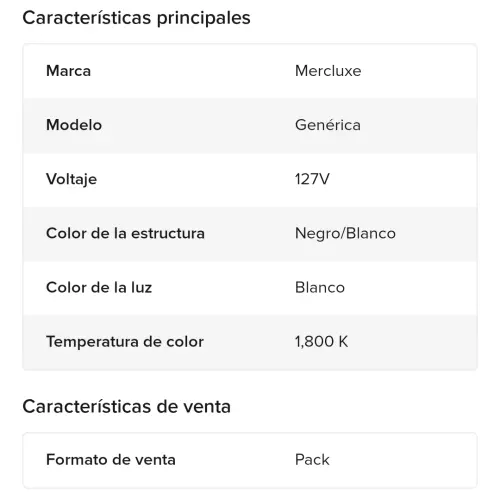Select the Modelo label
500x500 pixels.
coord(74,125)
